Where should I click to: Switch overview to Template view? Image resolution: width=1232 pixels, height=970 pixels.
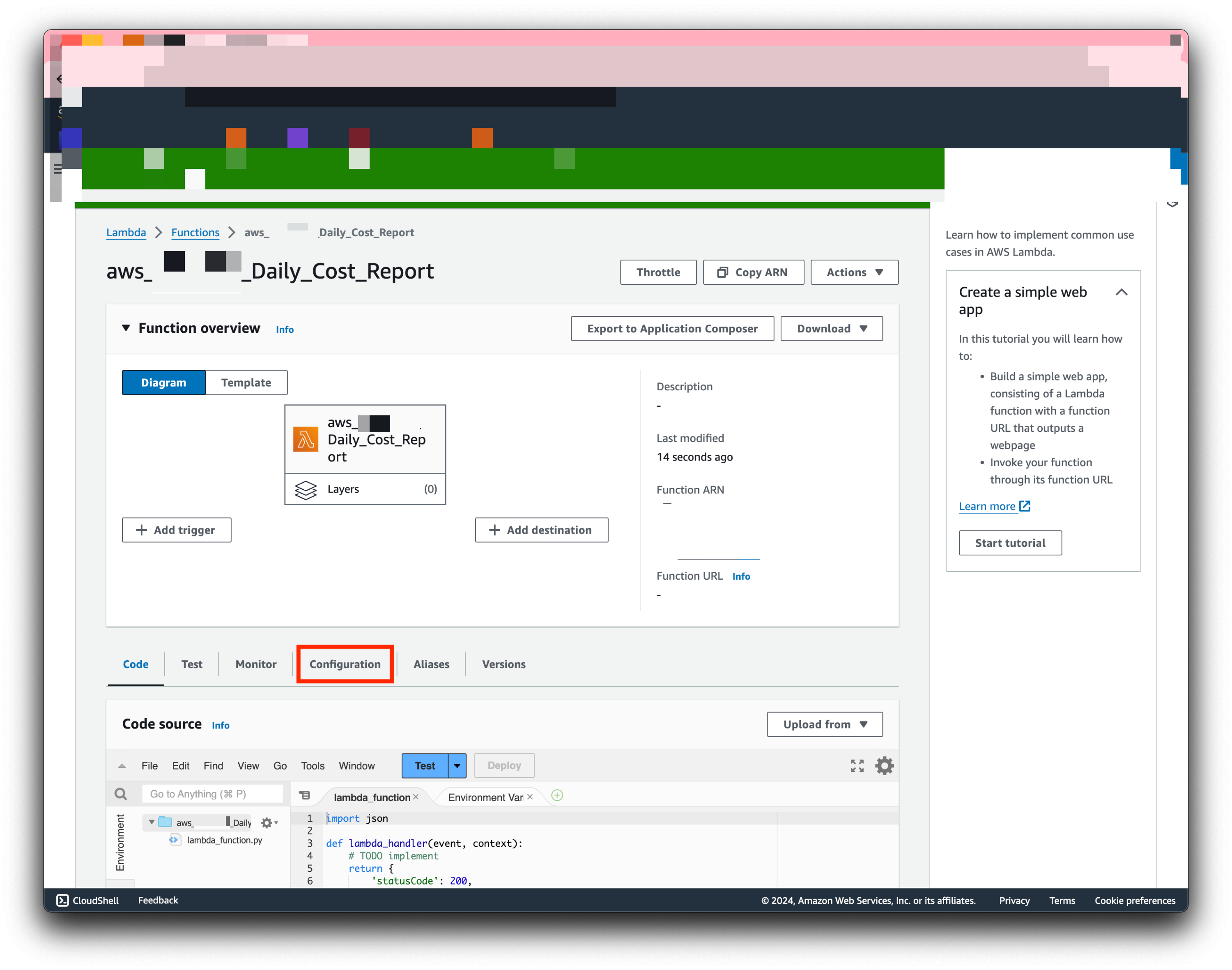[246, 382]
